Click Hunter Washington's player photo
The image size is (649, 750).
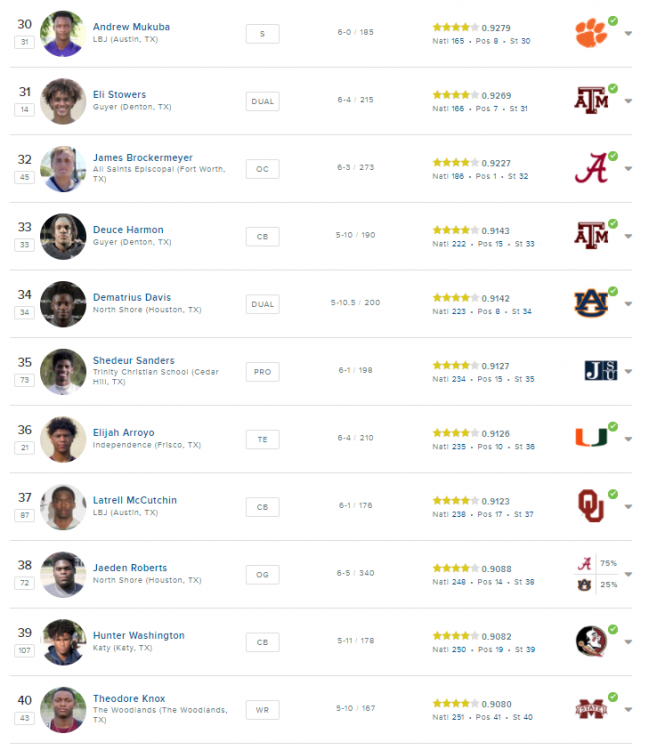coord(63,642)
